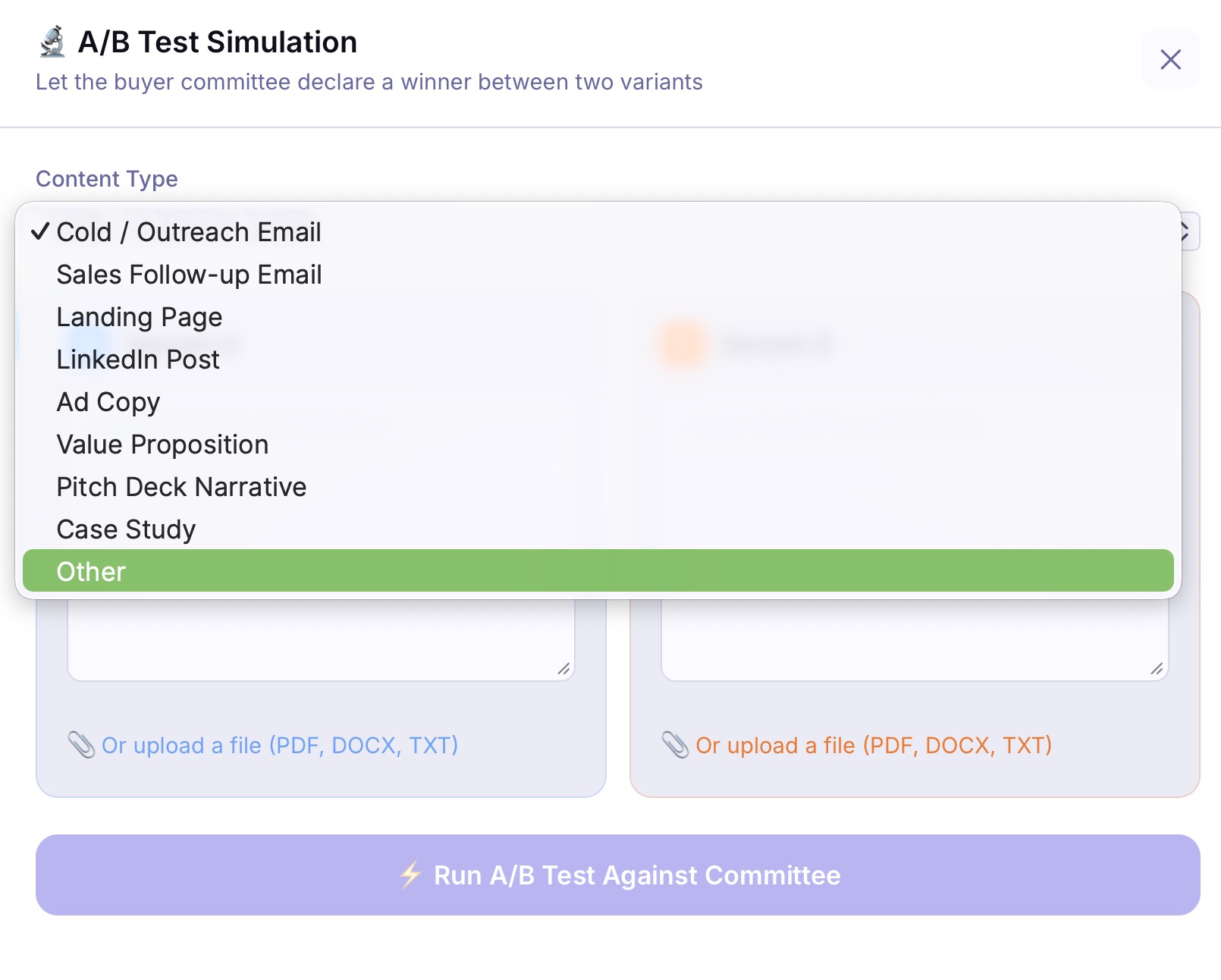Click the resize handle of Variant B textarea
The image size is (1221, 980).
[1158, 670]
